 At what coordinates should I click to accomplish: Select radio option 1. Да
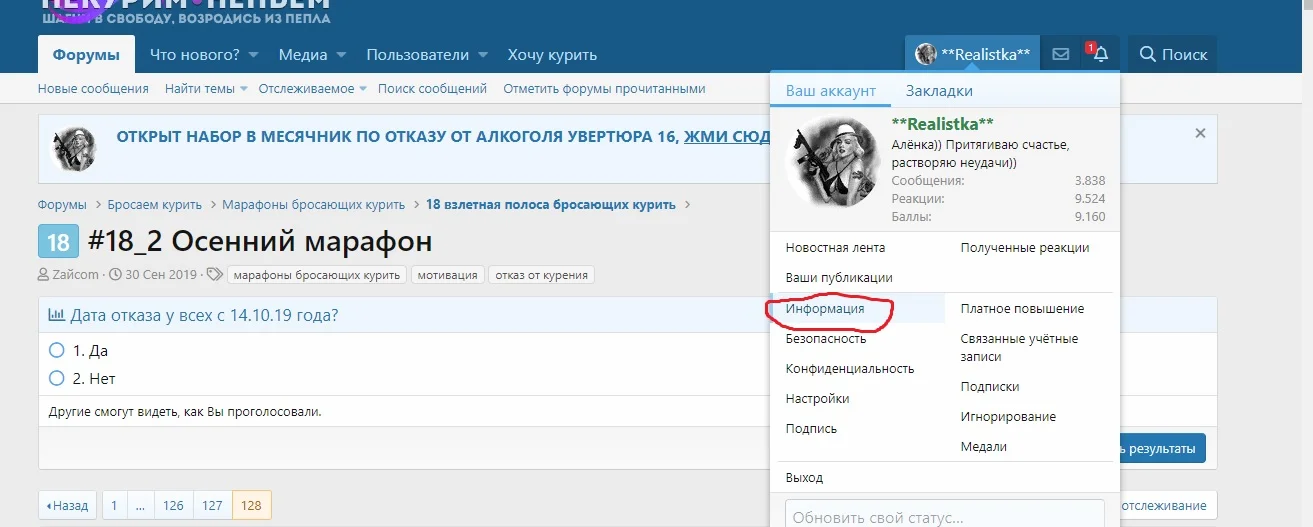57,351
